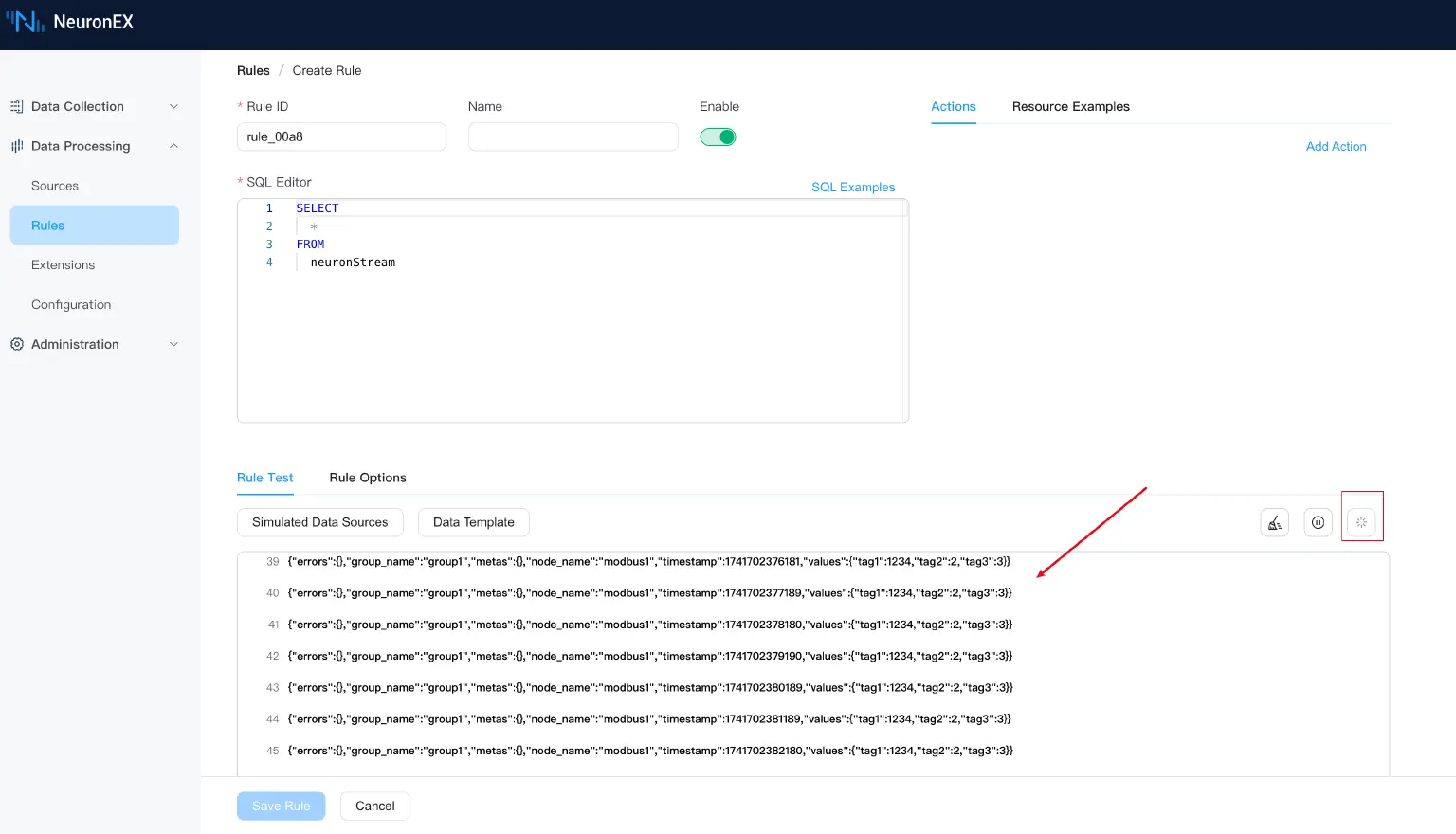1456x834 pixels.
Task: Click the NeuronEX logo
Action: (x=70, y=22)
